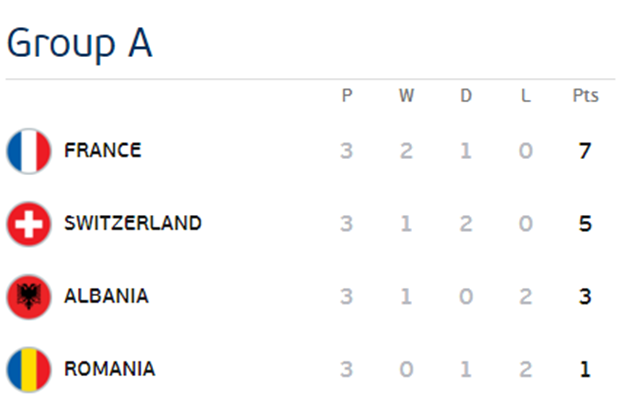Click the W column header
The height and width of the screenshot is (408, 620).
(x=406, y=96)
